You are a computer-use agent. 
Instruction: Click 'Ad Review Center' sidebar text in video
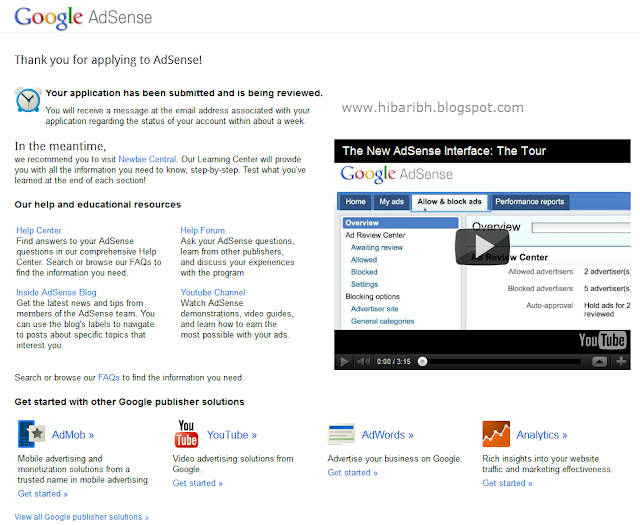coord(375,235)
